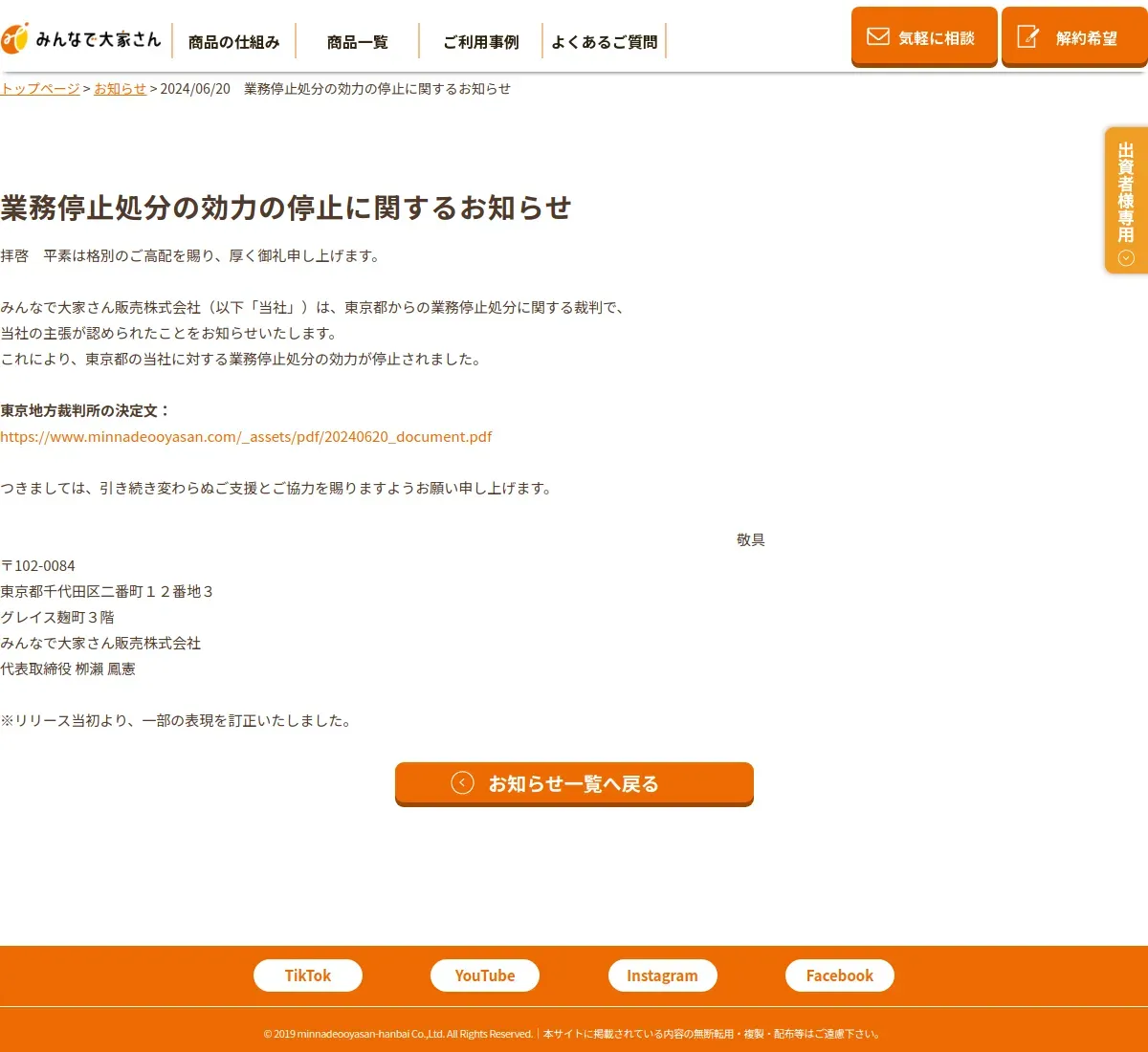
Task: Open the Instagram footer button
Action: coord(662,975)
